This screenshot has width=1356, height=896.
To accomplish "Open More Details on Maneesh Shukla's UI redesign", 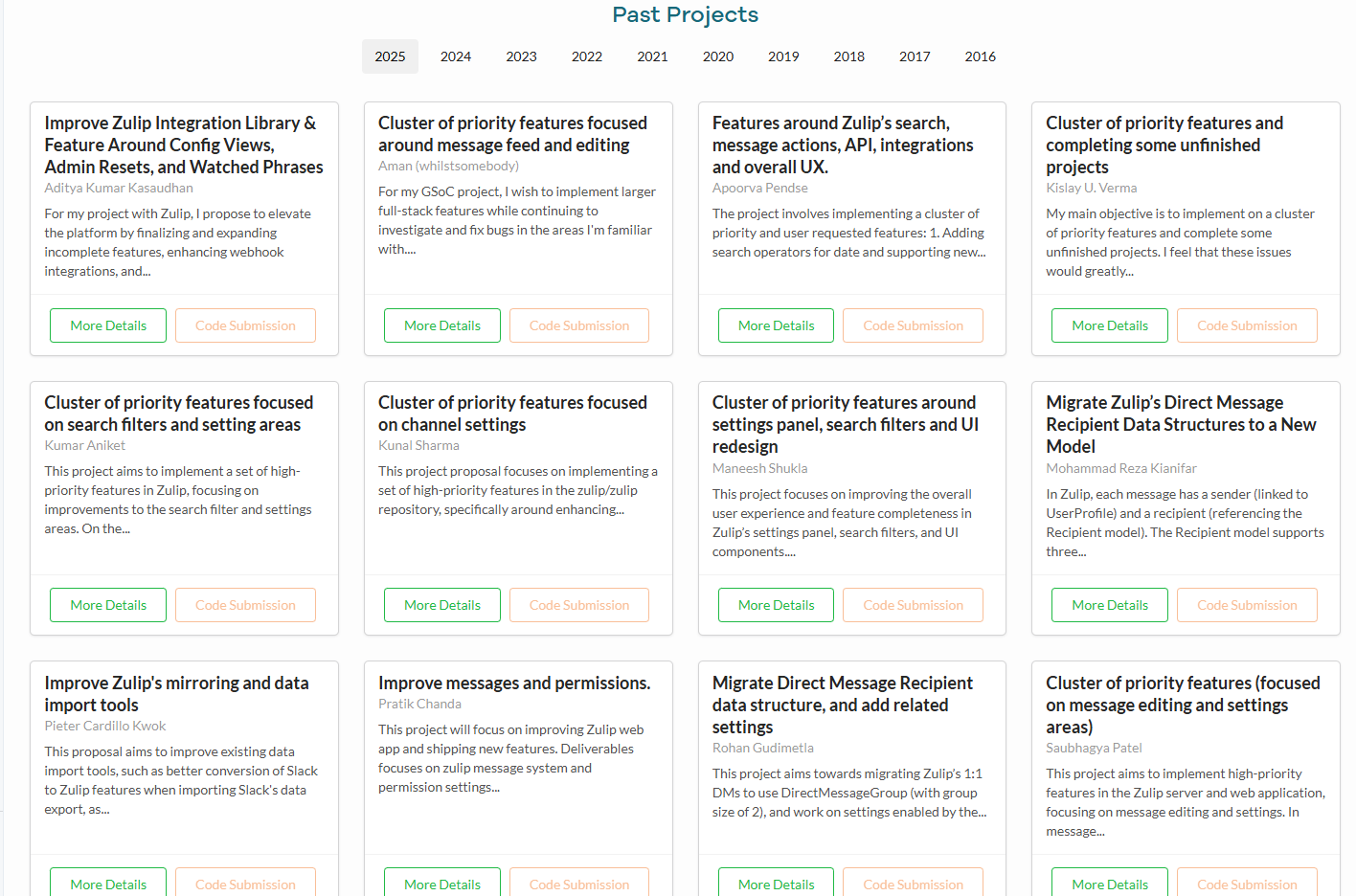I will pyautogui.click(x=776, y=604).
